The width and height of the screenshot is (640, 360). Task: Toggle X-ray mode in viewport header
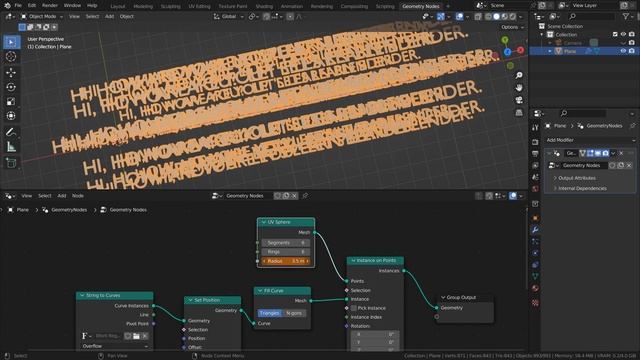pyautogui.click(x=478, y=16)
